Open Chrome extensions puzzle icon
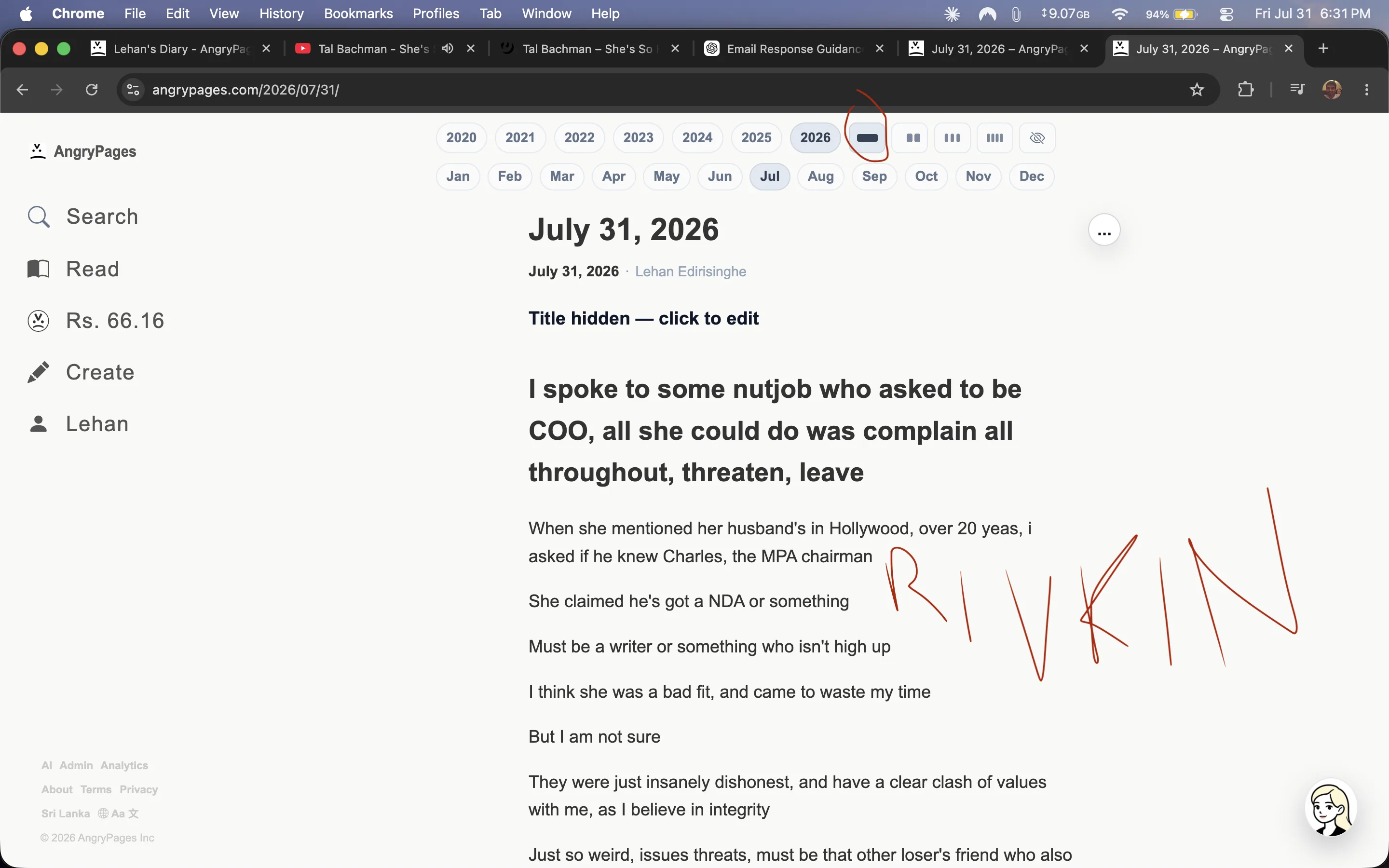This screenshot has width=1389, height=868. pyautogui.click(x=1245, y=90)
